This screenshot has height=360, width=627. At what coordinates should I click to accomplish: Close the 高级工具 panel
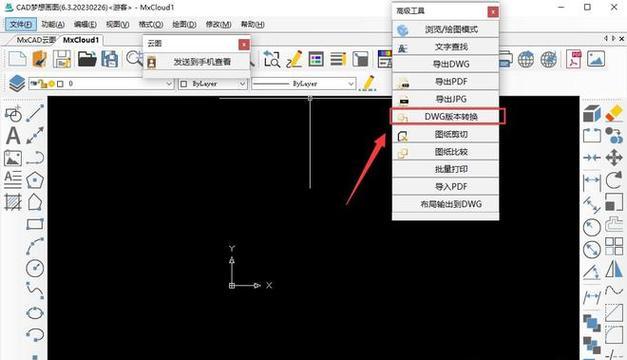(493, 12)
